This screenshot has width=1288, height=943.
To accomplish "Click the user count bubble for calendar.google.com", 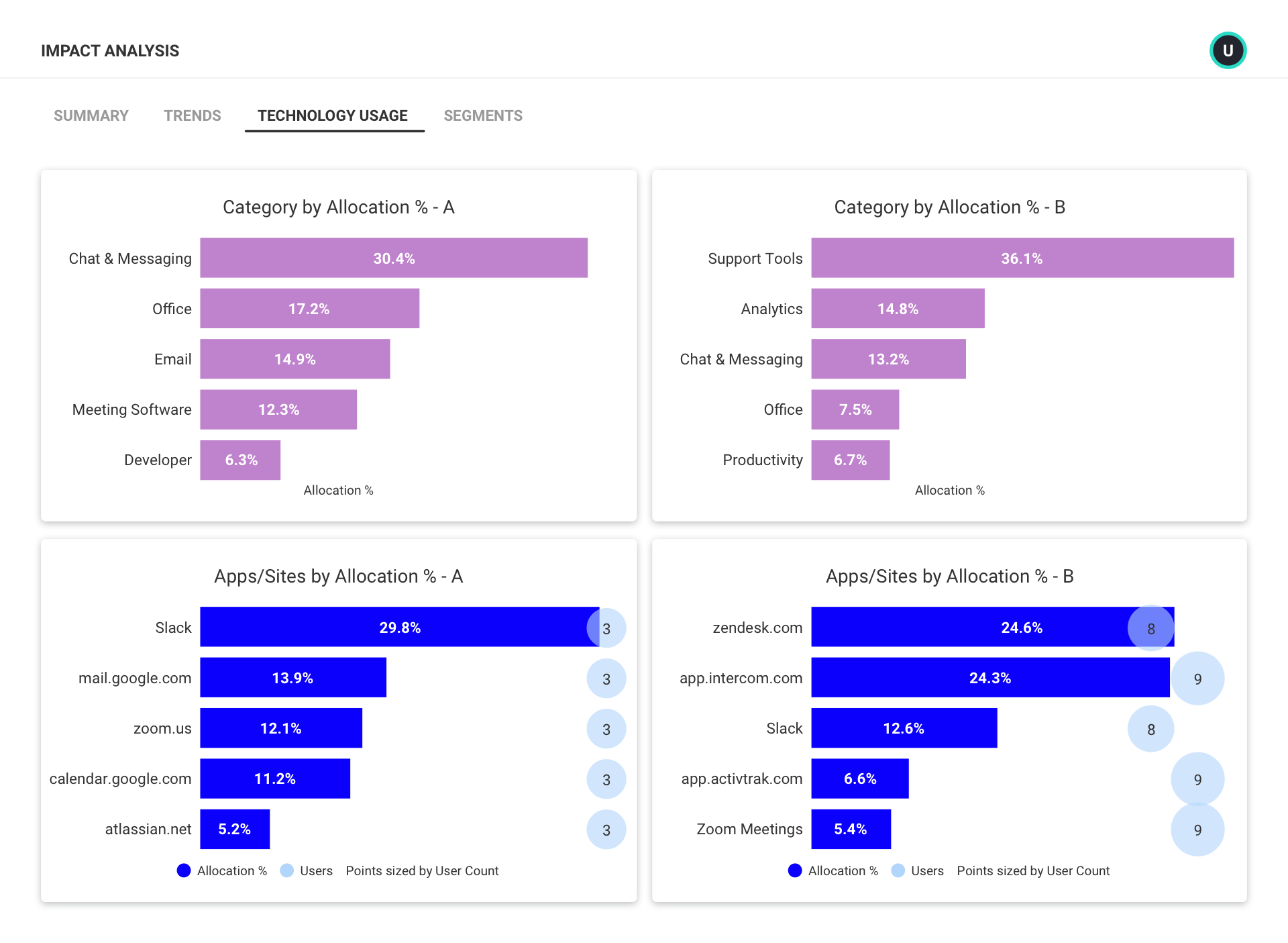I will point(606,779).
